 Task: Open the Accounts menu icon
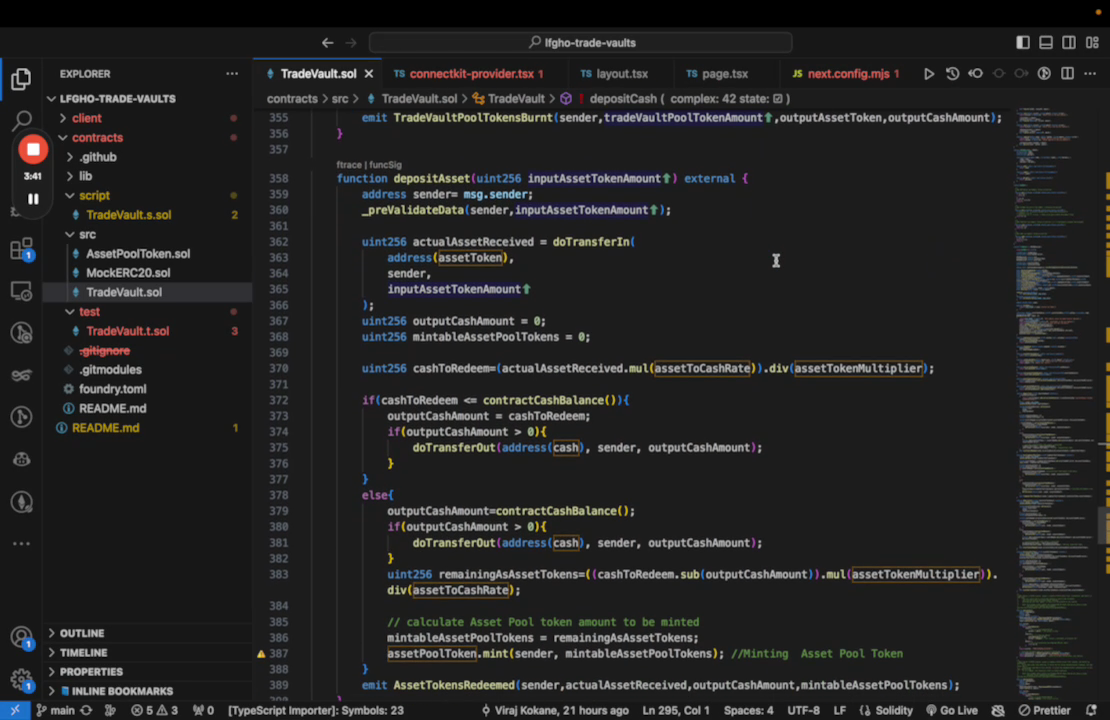tap(21, 637)
